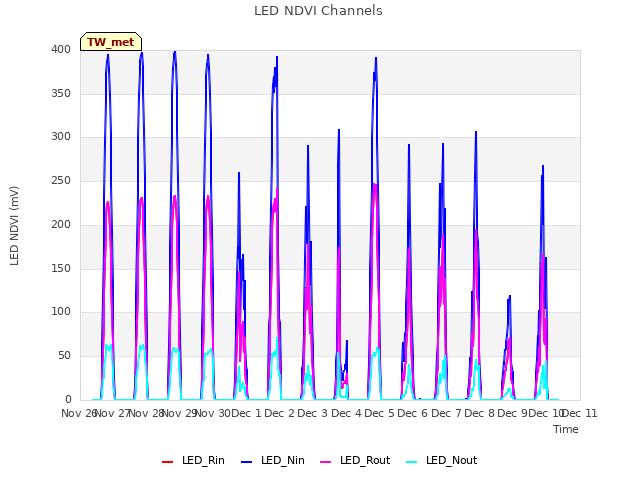640x480 pixels.
Task: Toggle the LED_Rout legend entry
Action: pos(355,460)
